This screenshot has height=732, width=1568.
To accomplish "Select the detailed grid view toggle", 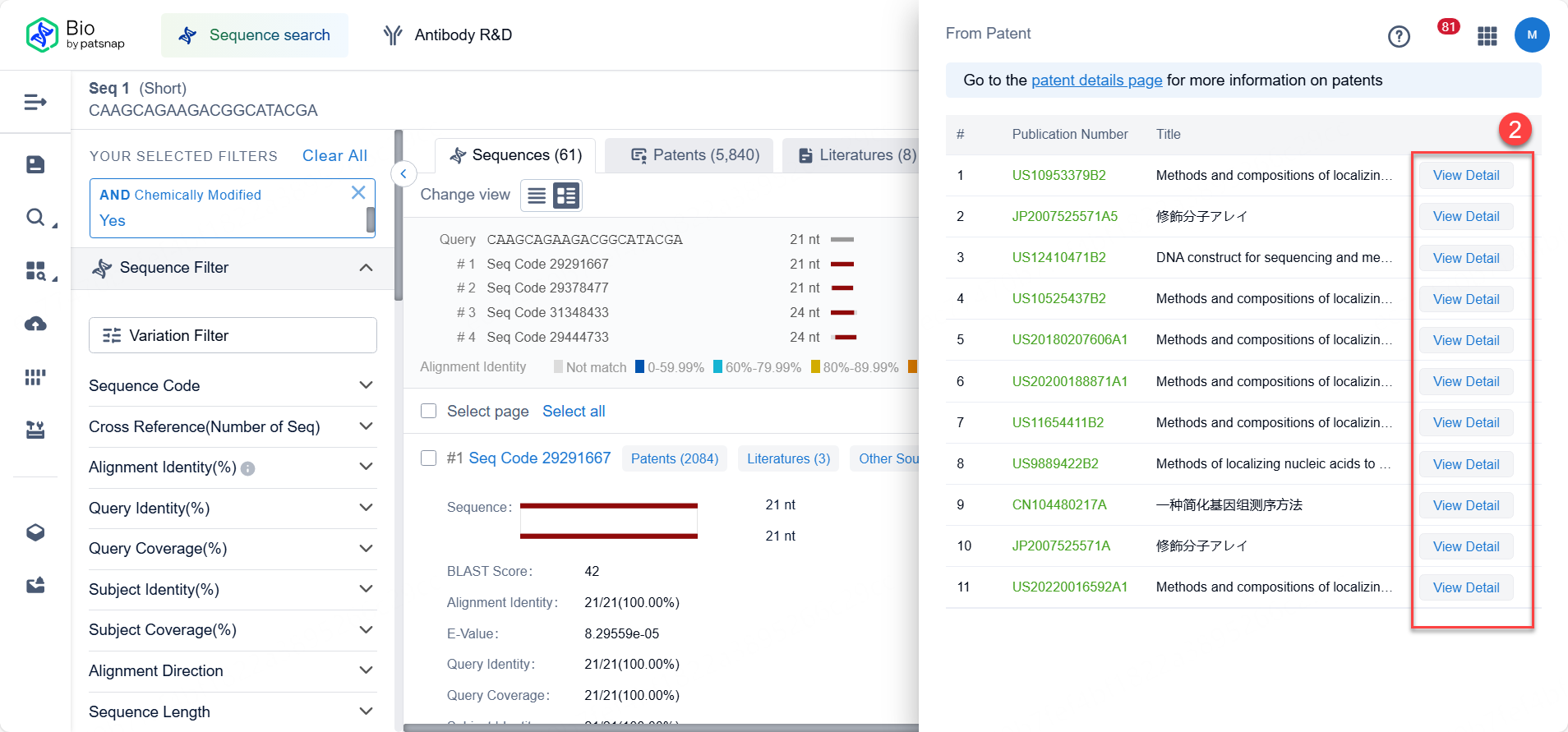I will coord(566,196).
